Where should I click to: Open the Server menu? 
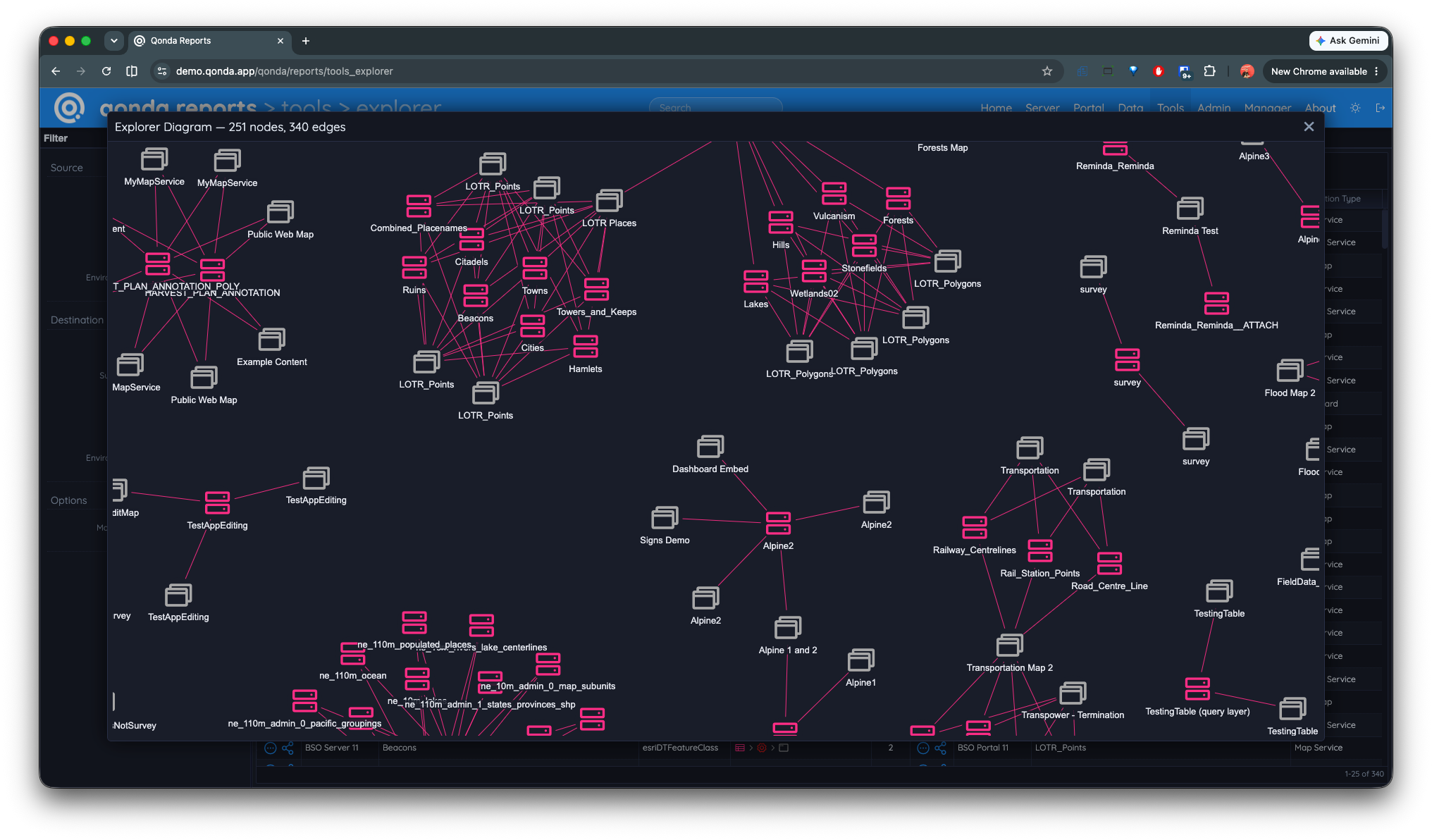coord(1042,108)
